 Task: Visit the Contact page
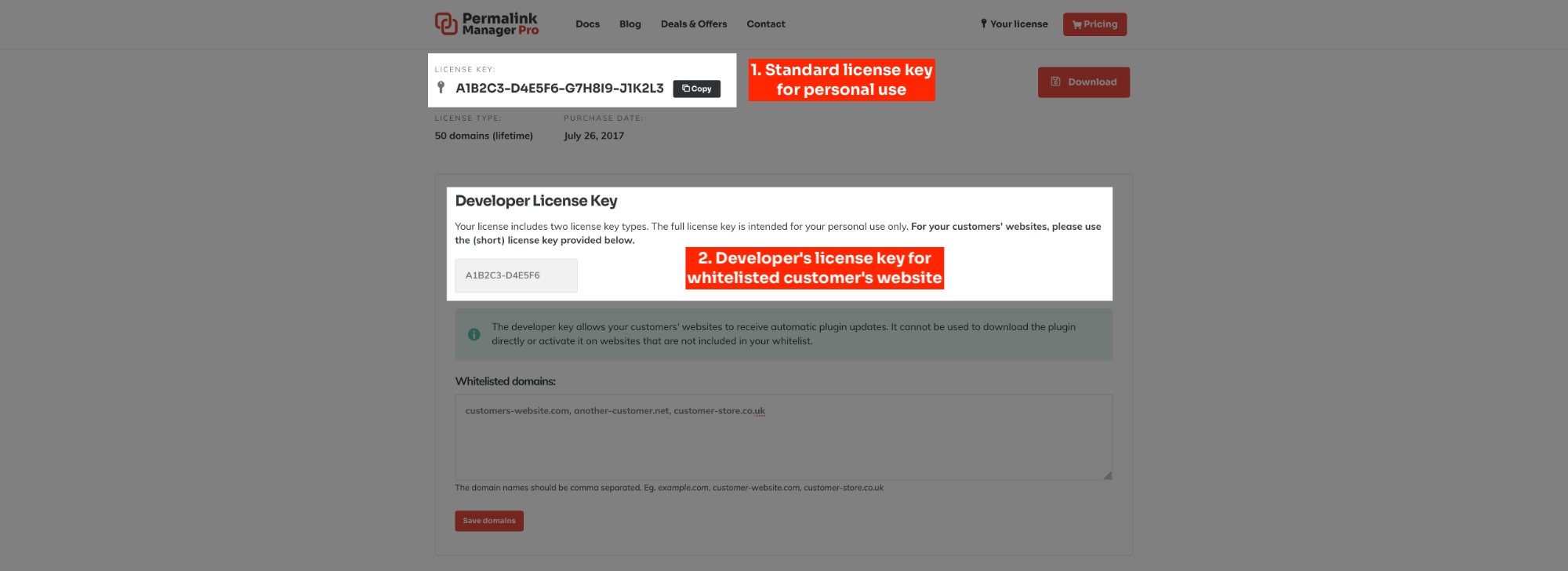pos(766,24)
